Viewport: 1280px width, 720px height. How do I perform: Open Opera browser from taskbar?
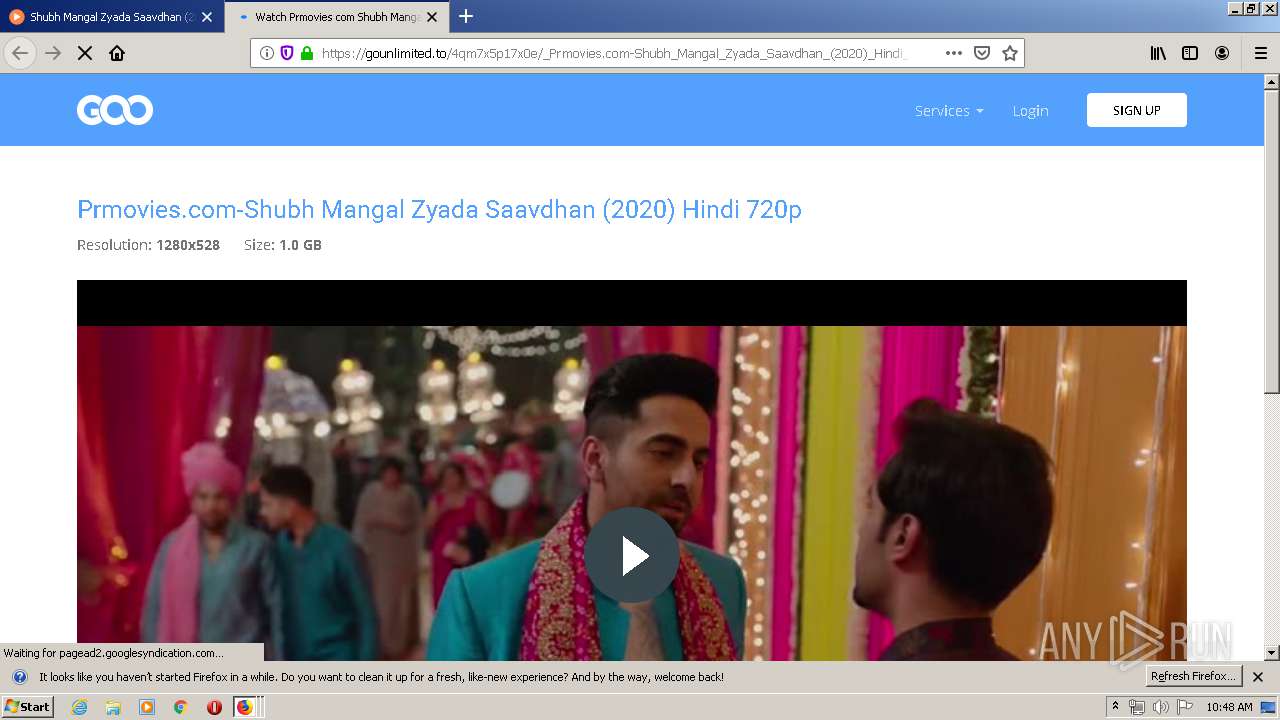214,707
